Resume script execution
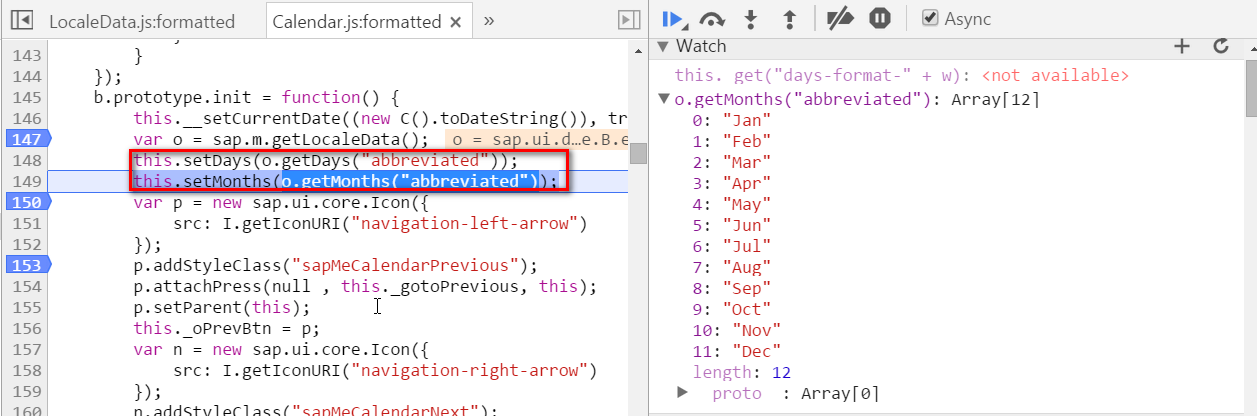This screenshot has height=416, width=1257. (x=673, y=18)
